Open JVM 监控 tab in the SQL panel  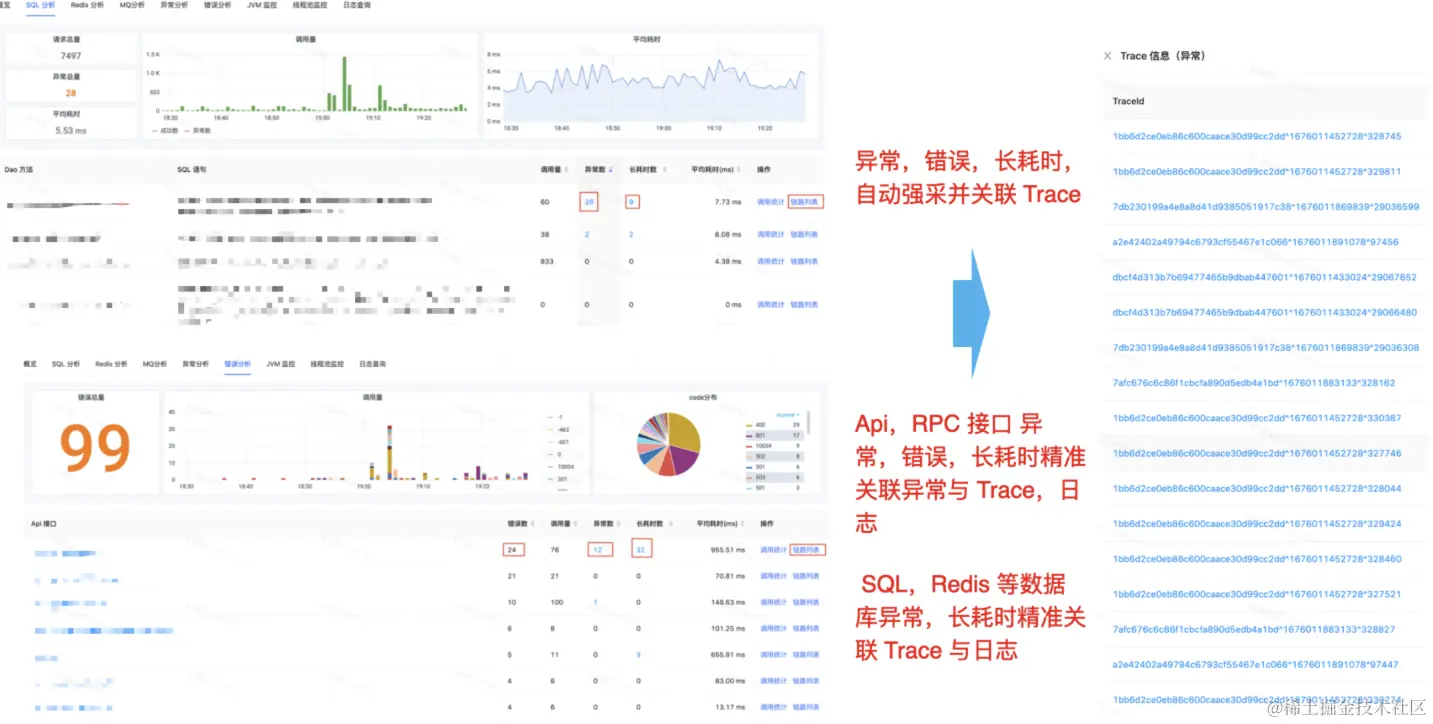pyautogui.click(x=261, y=5)
